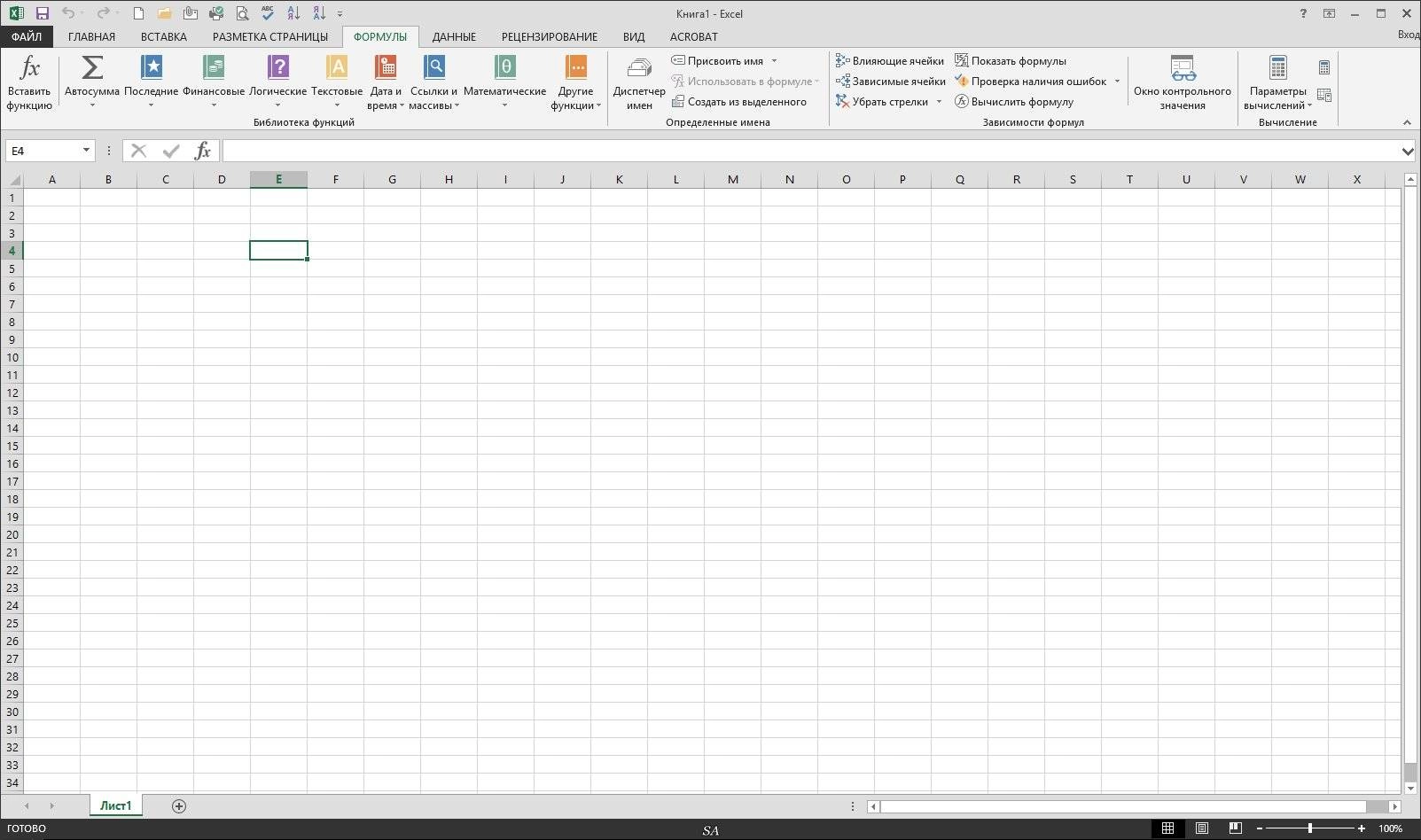Run the ABC spelling check icon

tap(268, 13)
